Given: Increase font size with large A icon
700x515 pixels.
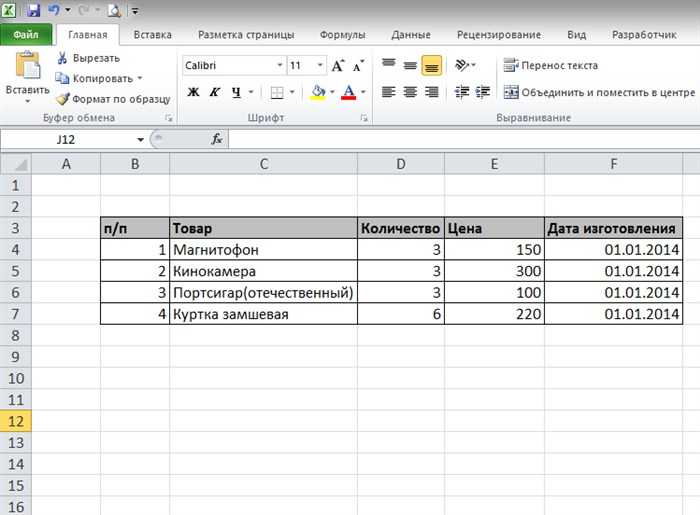Looking at the screenshot, I should [x=338, y=66].
